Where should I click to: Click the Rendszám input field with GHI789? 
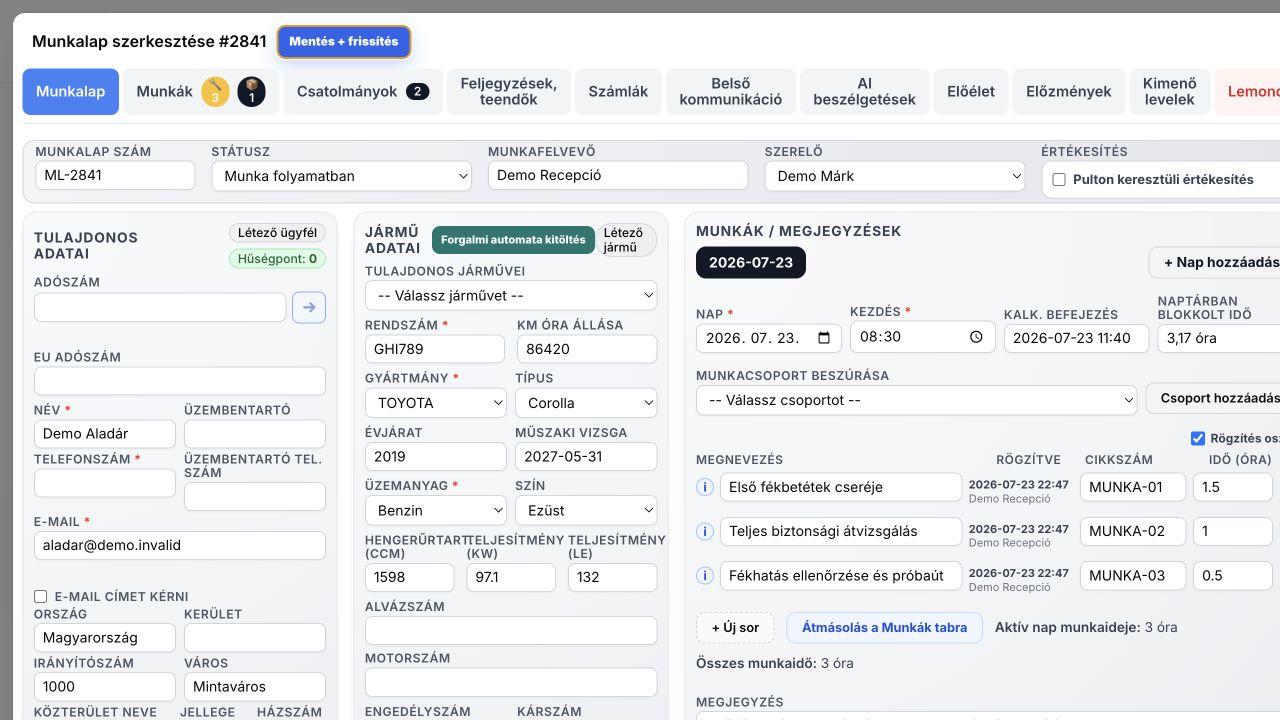(x=435, y=349)
